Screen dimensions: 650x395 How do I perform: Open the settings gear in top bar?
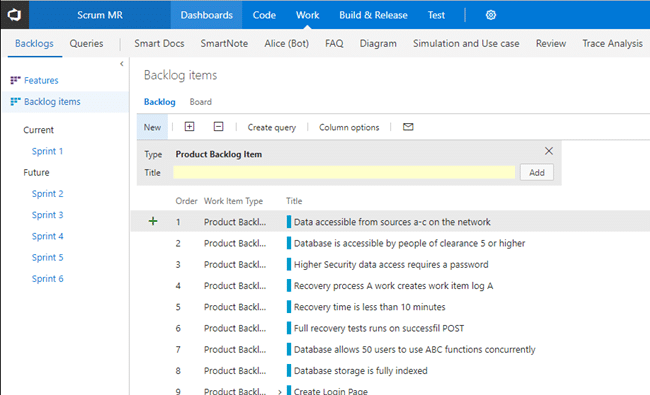click(x=491, y=15)
